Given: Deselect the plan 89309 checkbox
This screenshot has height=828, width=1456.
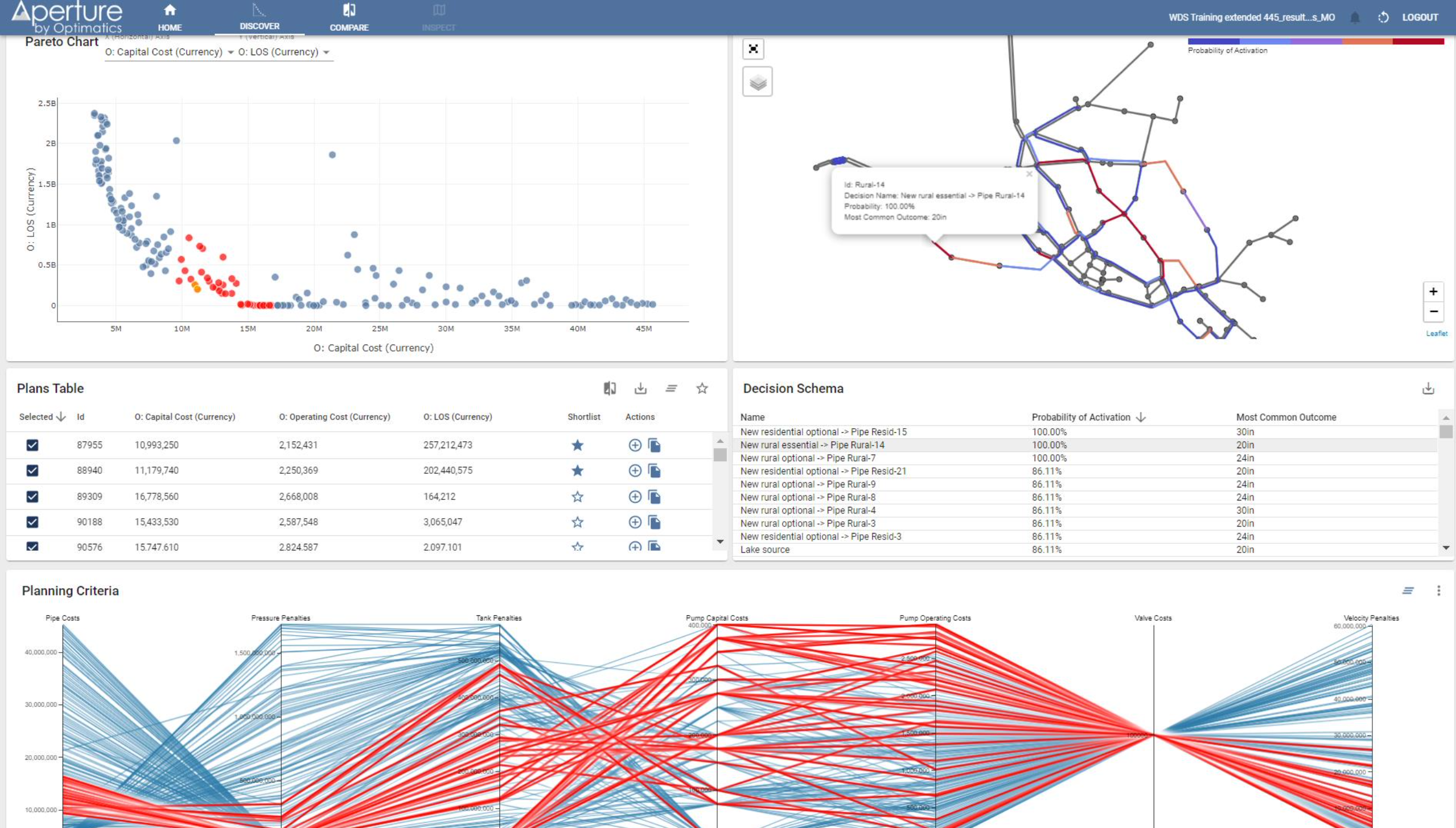Looking at the screenshot, I should (32, 497).
